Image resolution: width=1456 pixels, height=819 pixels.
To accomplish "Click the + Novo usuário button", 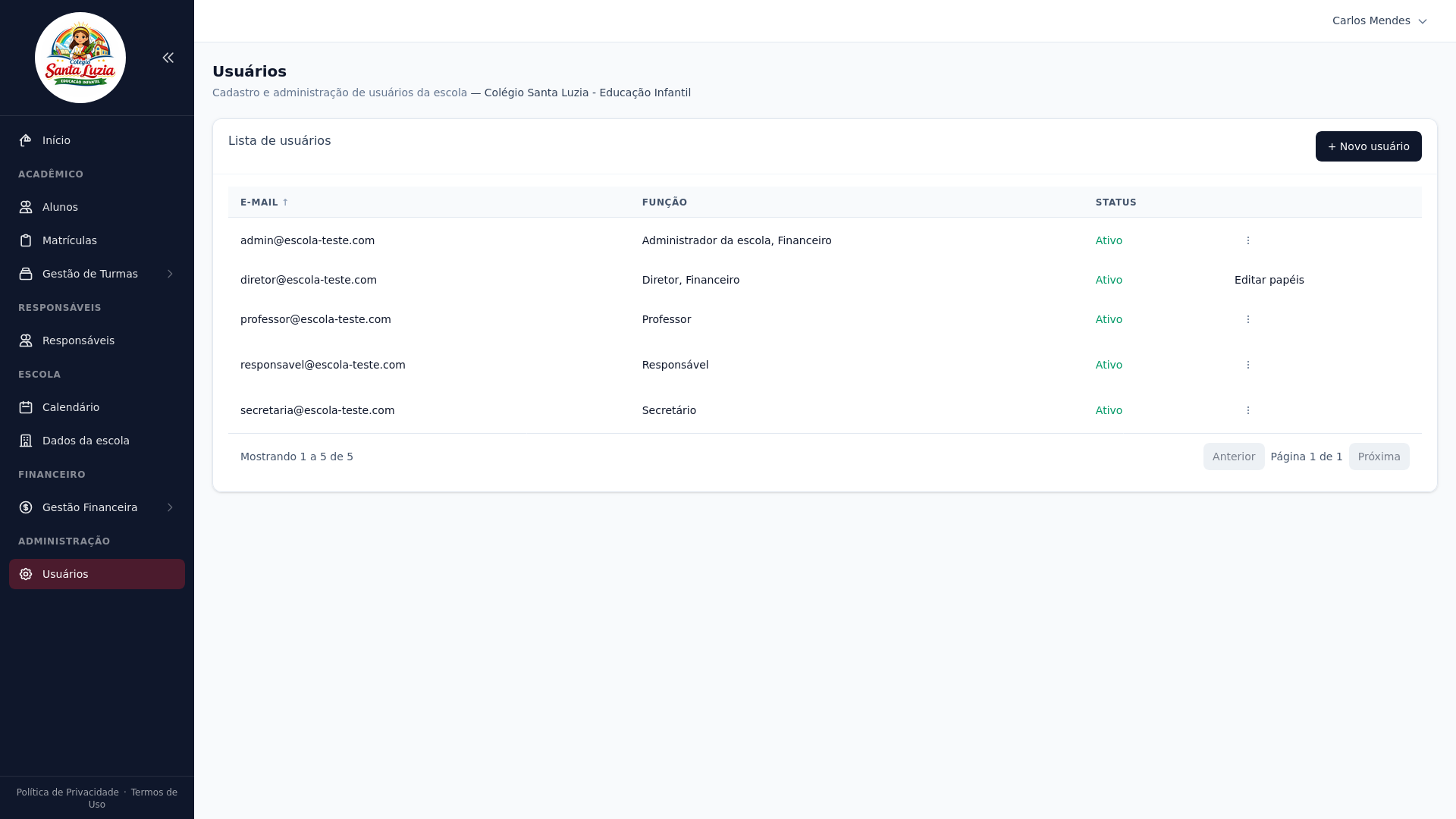I will 1368,146.
